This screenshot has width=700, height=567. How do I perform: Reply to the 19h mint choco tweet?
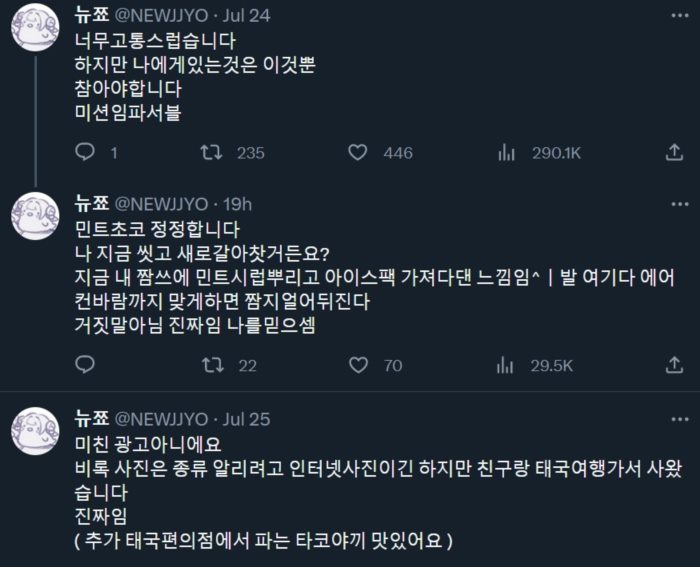click(x=86, y=366)
